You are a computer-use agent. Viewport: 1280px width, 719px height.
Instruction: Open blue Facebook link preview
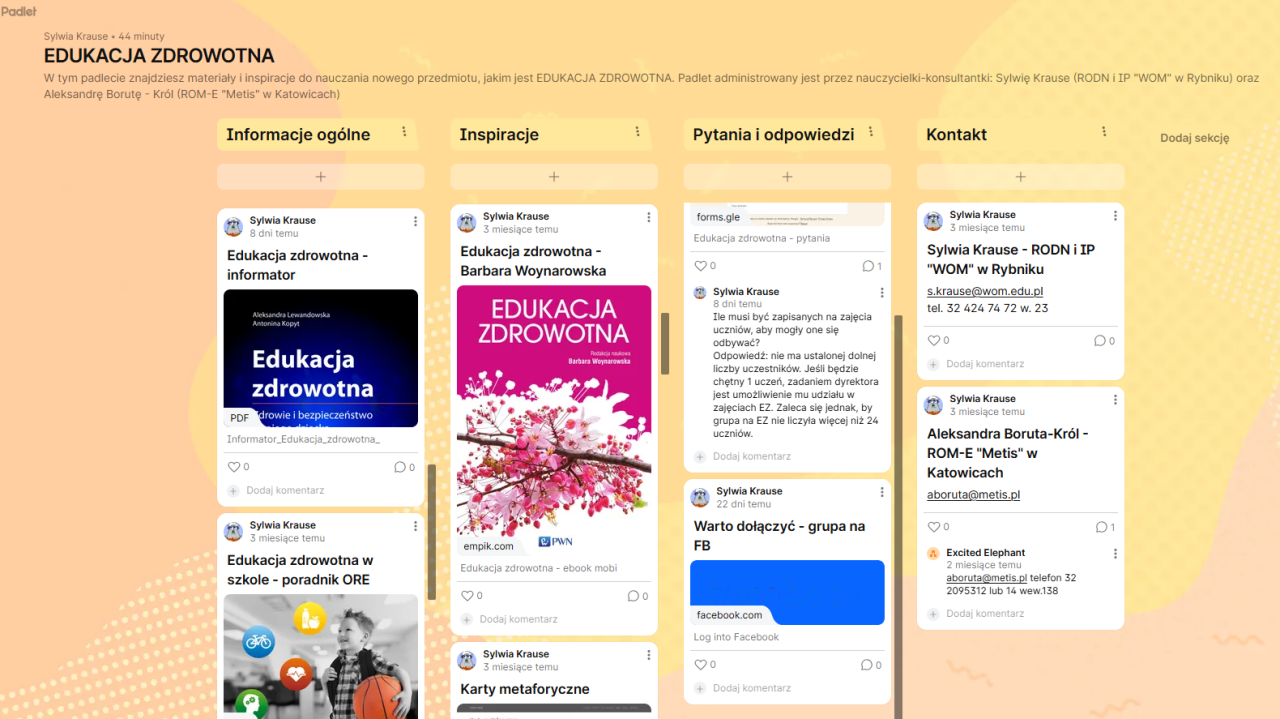787,592
